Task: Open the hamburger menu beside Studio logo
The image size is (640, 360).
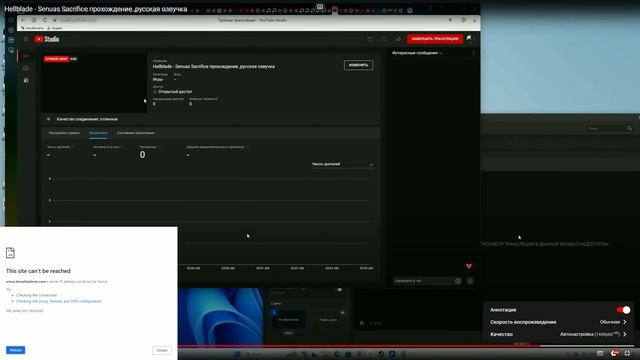Action: click(26, 39)
